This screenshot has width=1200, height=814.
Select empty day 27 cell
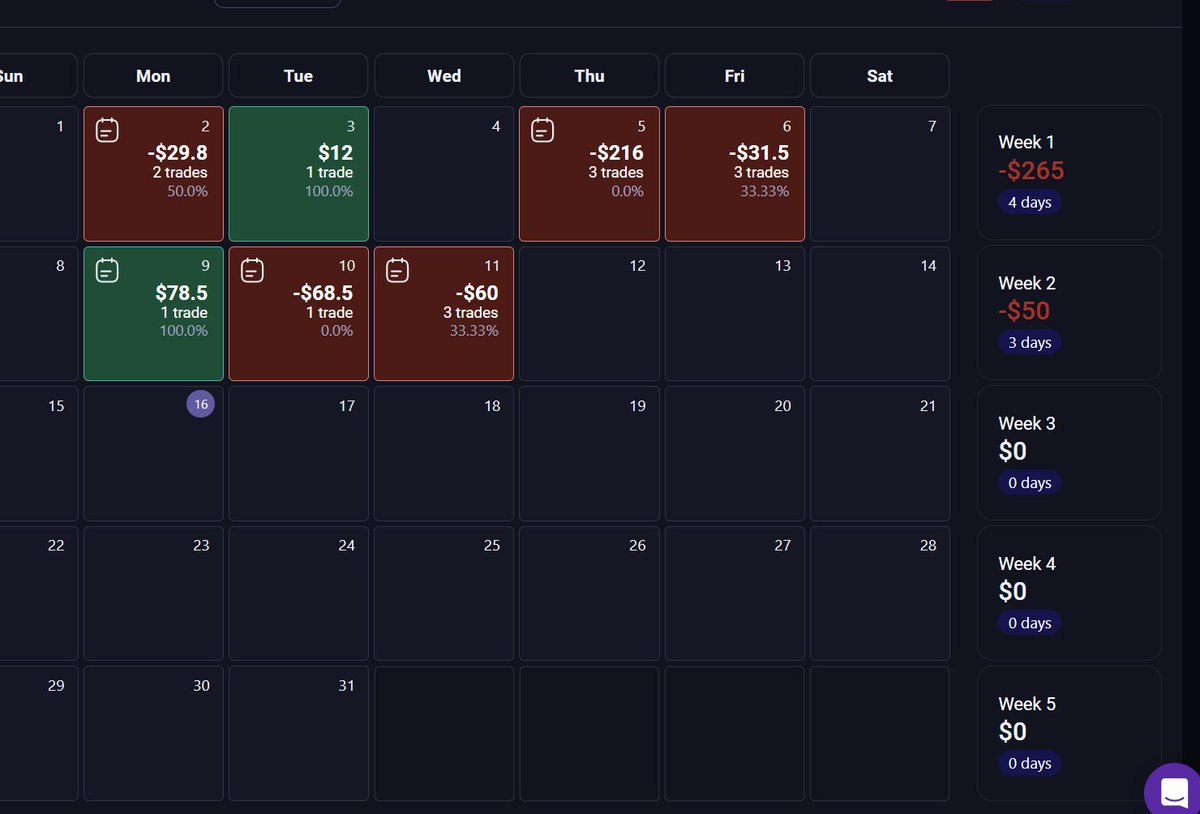(x=734, y=594)
